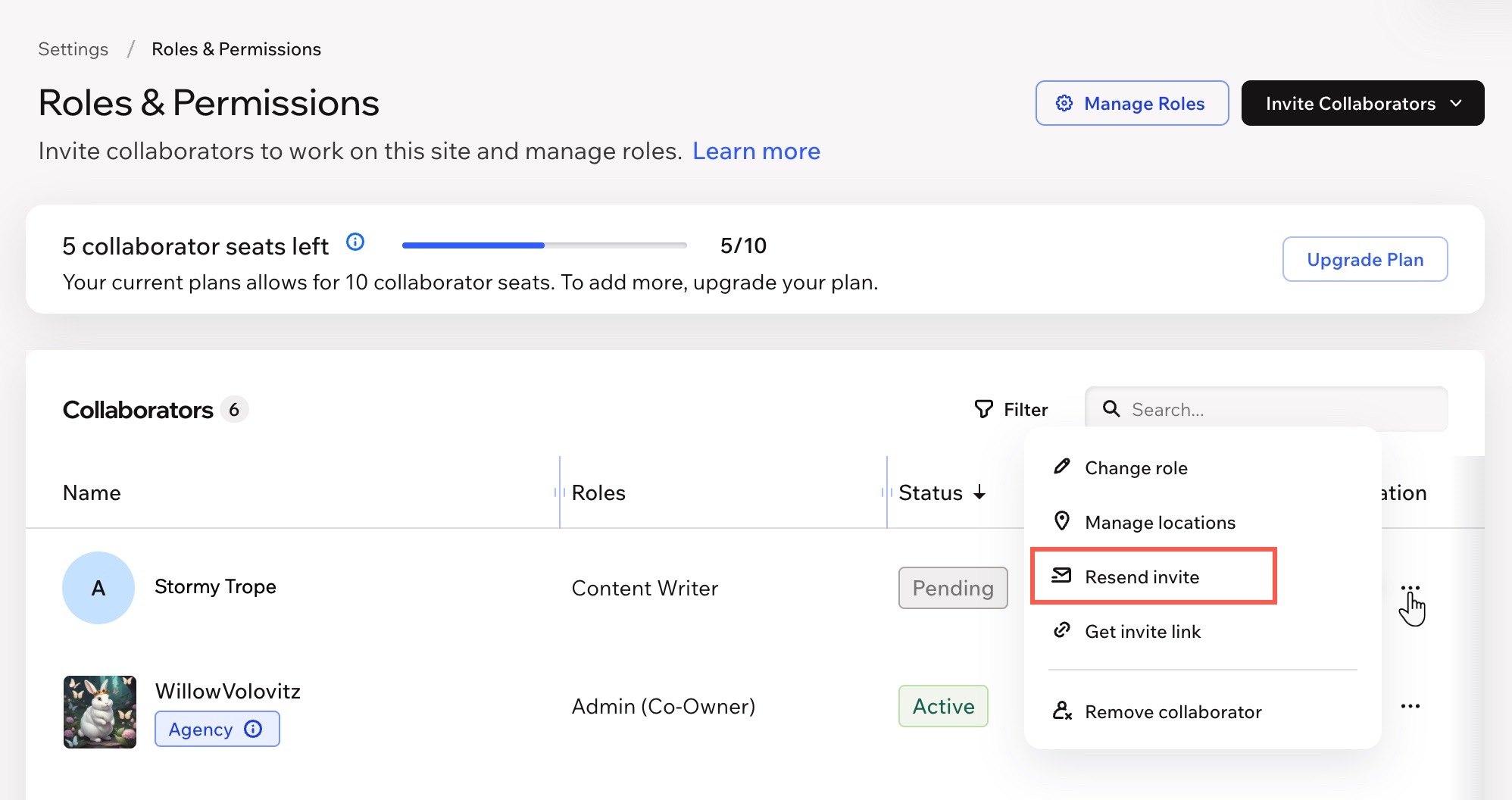
Task: Click the funnel filter icon
Action: click(x=983, y=409)
